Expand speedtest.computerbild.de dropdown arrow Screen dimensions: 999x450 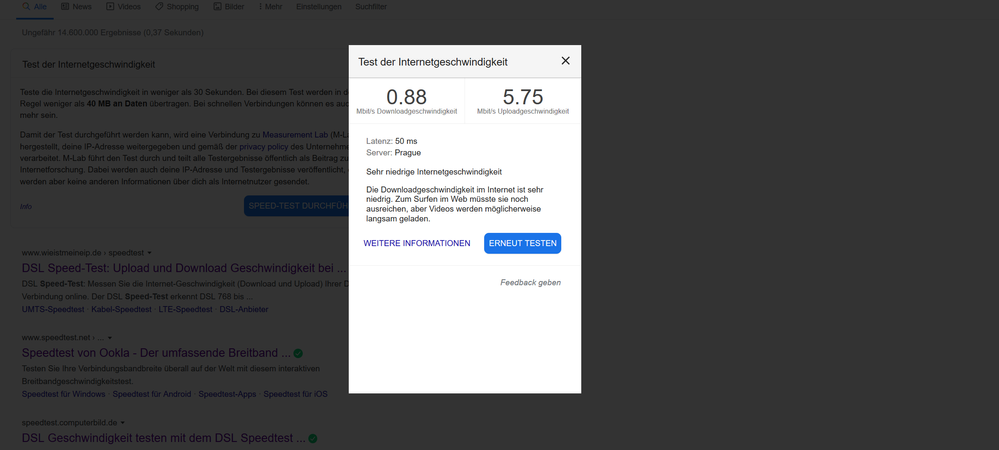pyautogui.click(x=122, y=423)
